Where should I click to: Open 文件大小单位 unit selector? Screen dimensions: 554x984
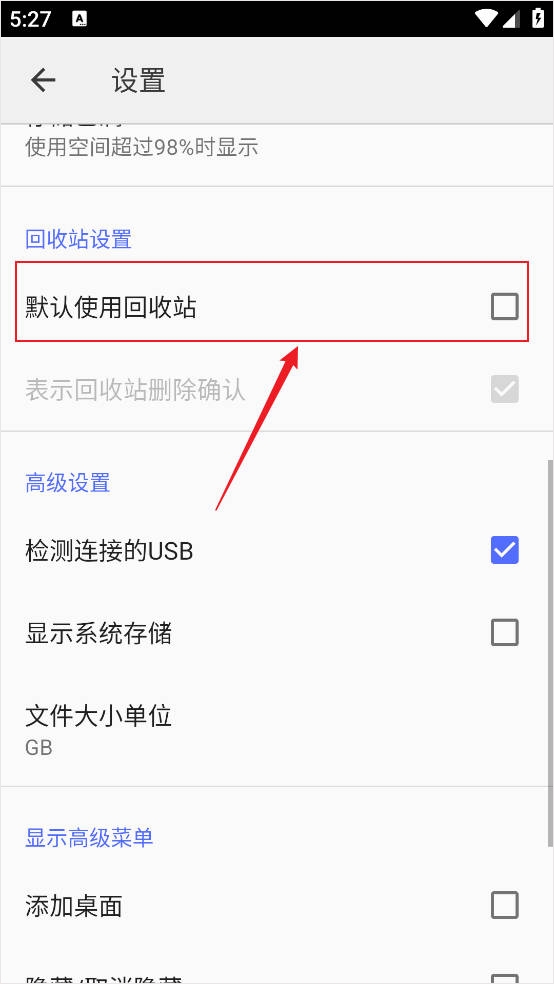point(277,730)
